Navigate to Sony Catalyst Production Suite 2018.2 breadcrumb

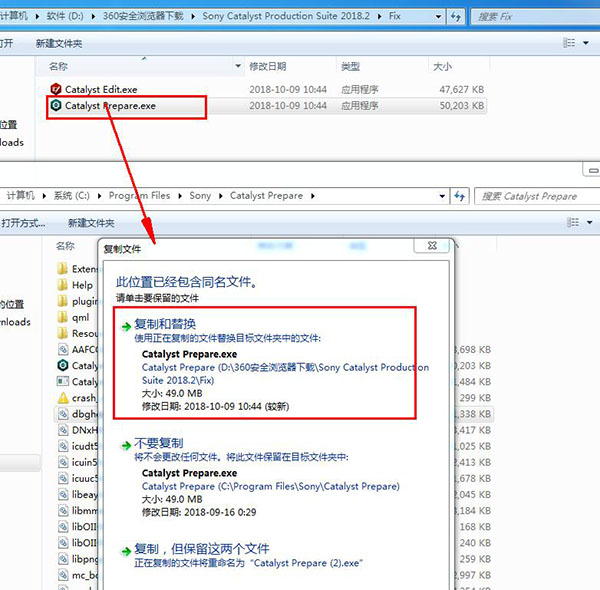coord(286,16)
